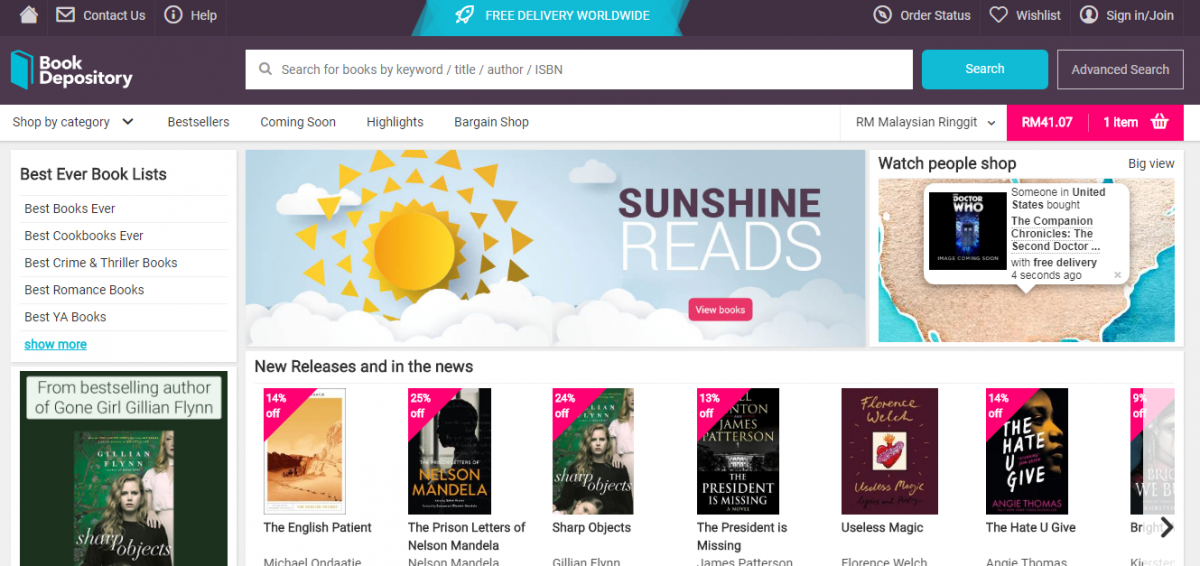Open Advanced Search

pos(1120,69)
